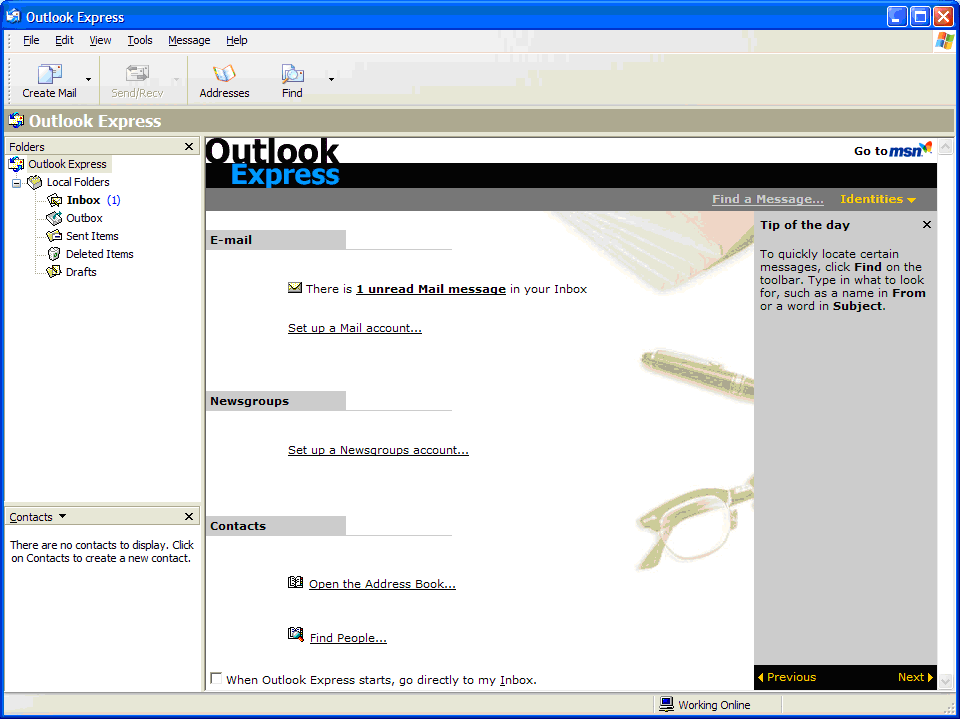Open Addresses from the toolbar
Viewport: 960px width, 719px height.
[x=224, y=75]
